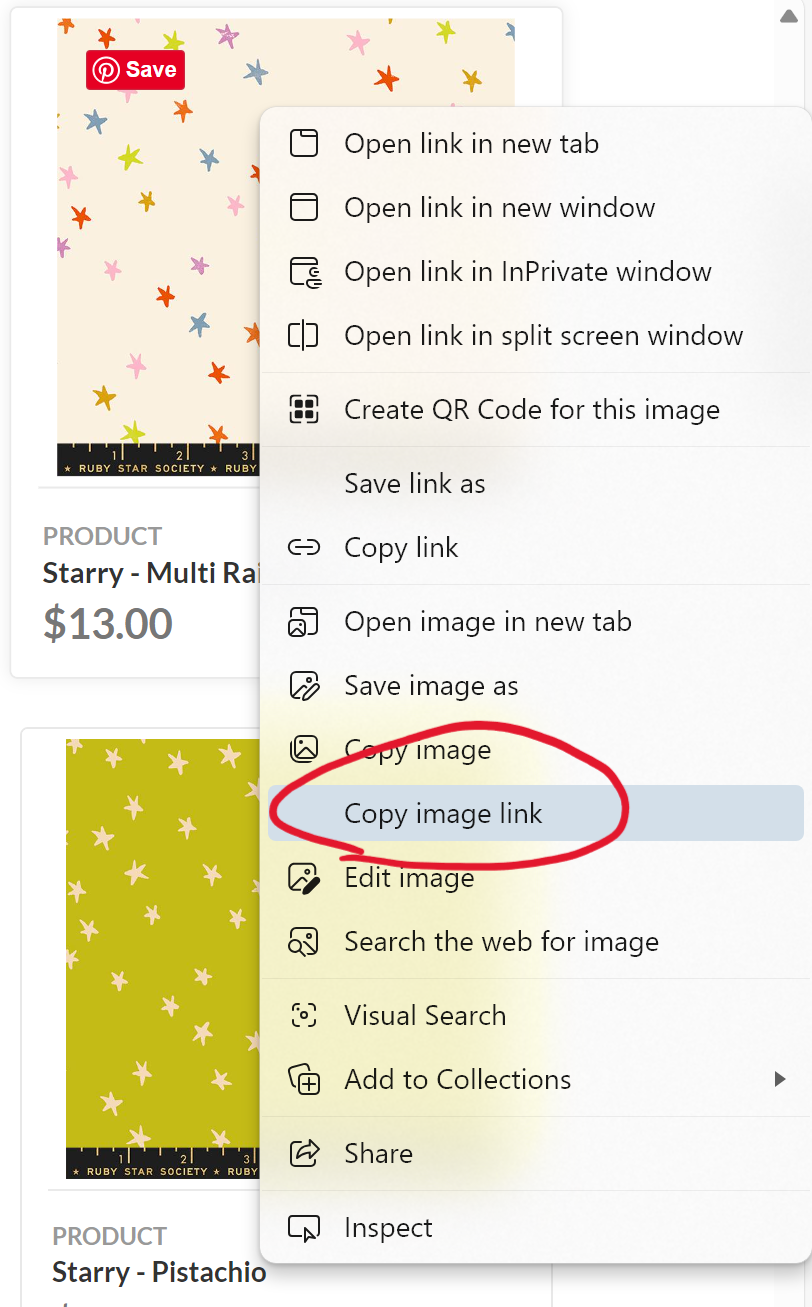Click the Pinterest Save button on the image

coord(135,70)
